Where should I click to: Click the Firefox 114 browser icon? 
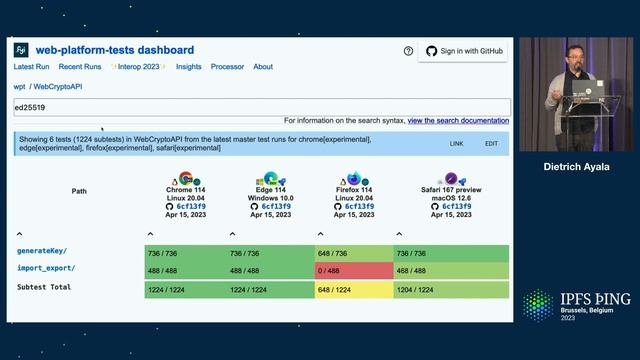coord(354,178)
